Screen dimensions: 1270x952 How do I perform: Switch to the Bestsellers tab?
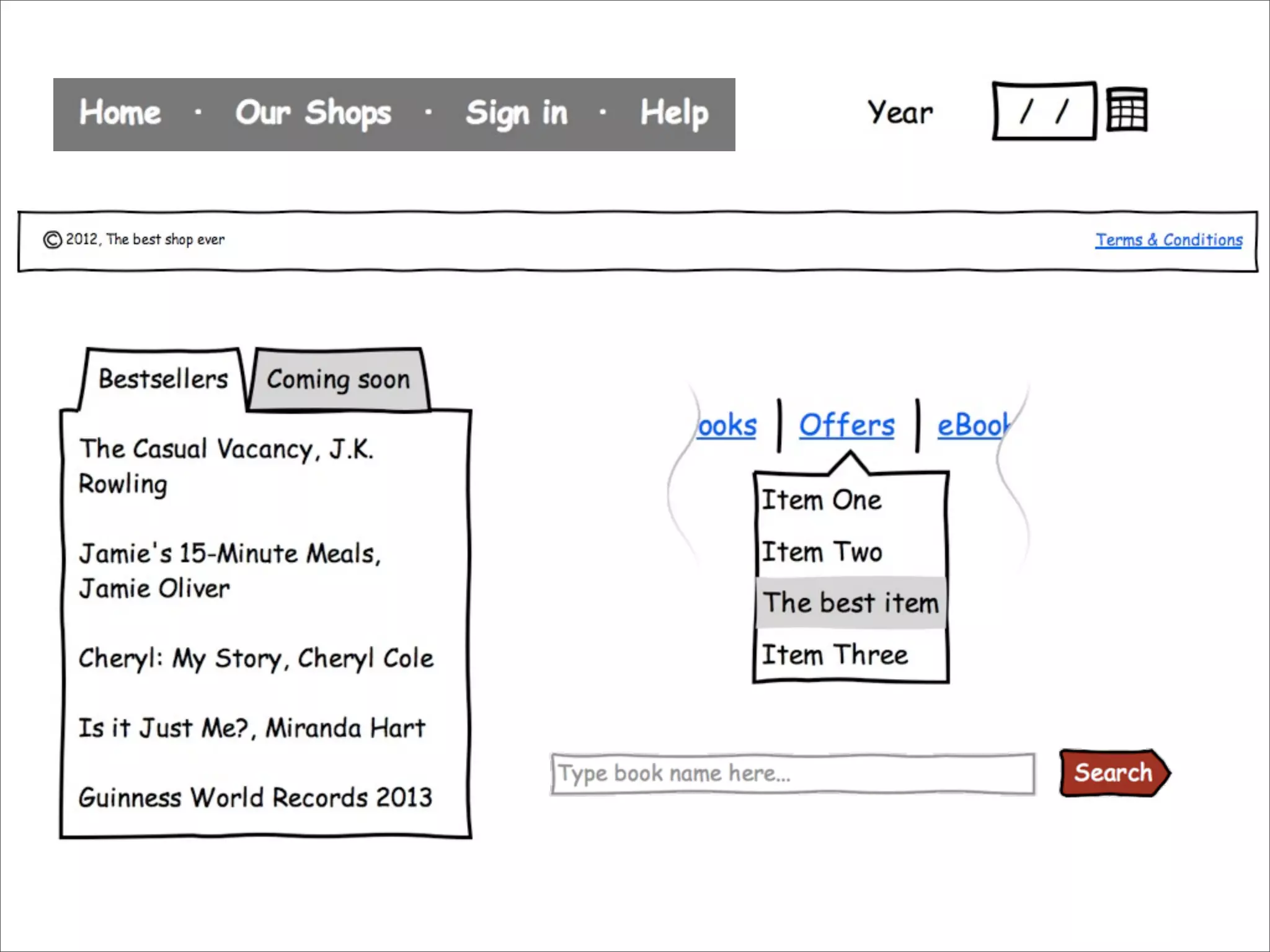[x=163, y=379]
